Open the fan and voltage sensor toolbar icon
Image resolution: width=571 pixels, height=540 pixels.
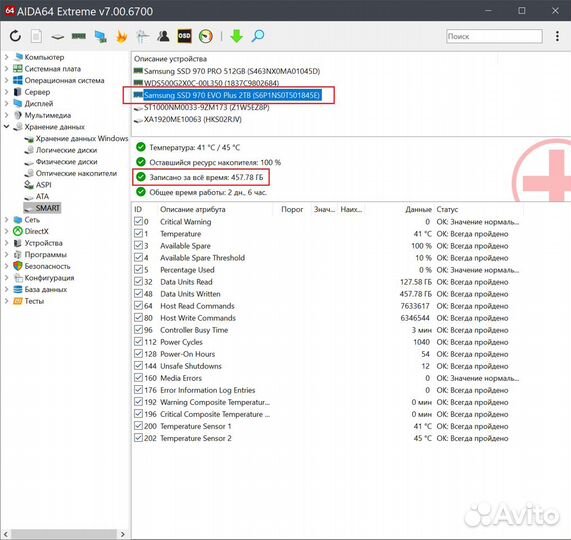(142, 36)
